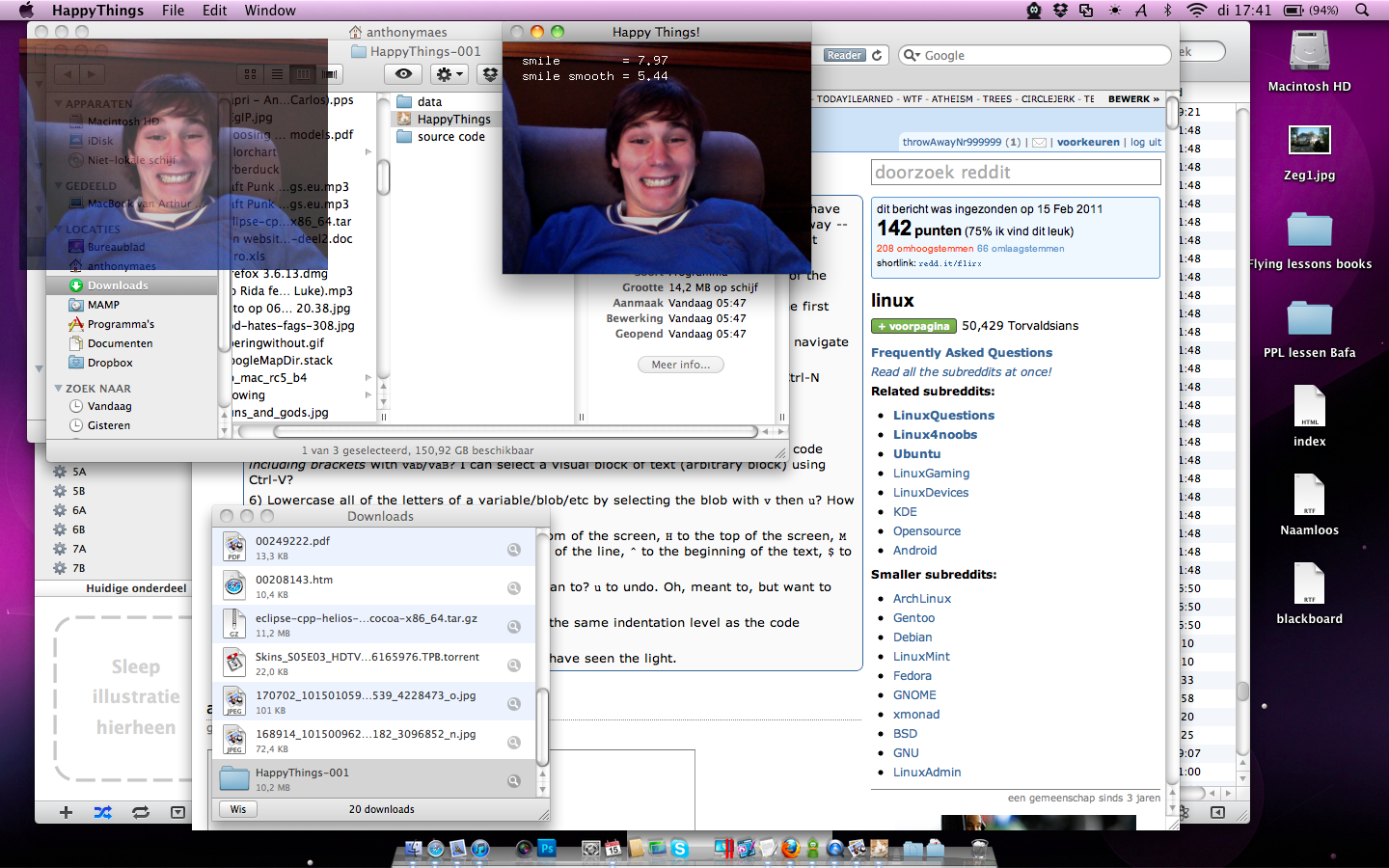
Task: Open the LinuxQuestions subreddit link
Action: (x=942, y=416)
